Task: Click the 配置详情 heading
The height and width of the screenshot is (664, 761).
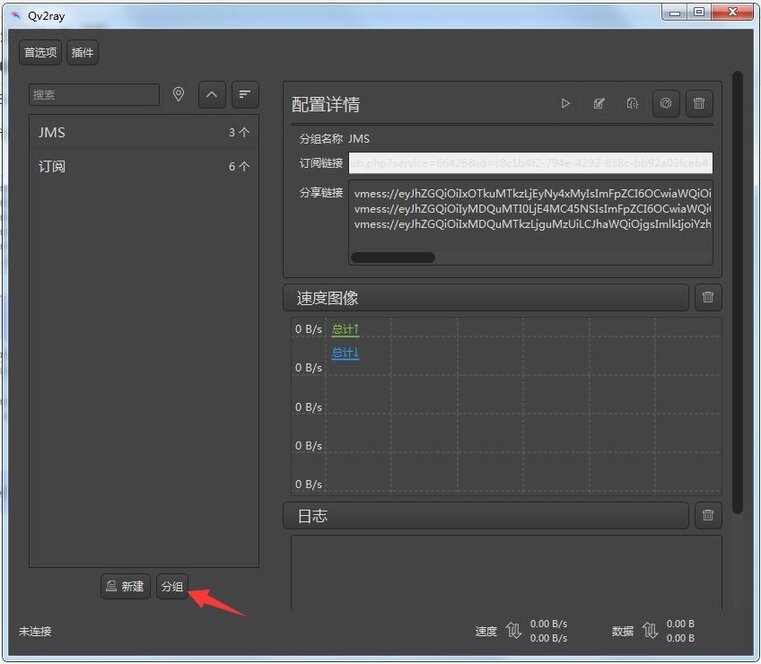Action: point(326,104)
